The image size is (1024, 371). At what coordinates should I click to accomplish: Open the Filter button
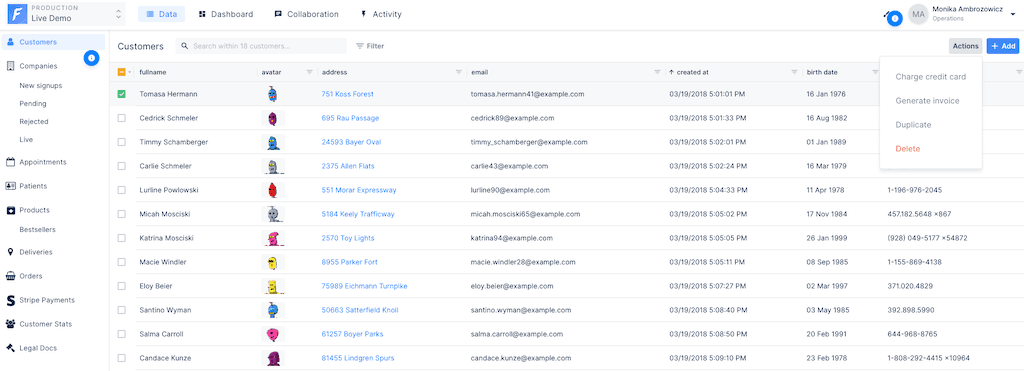pyautogui.click(x=370, y=46)
